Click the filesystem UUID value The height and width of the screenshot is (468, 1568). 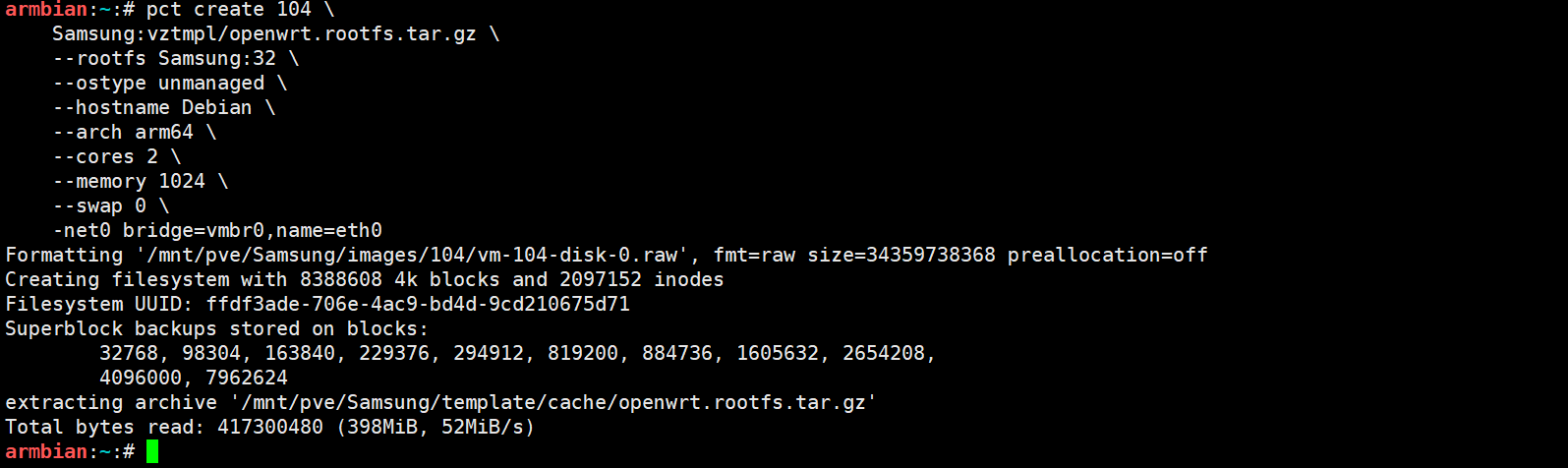tap(418, 305)
